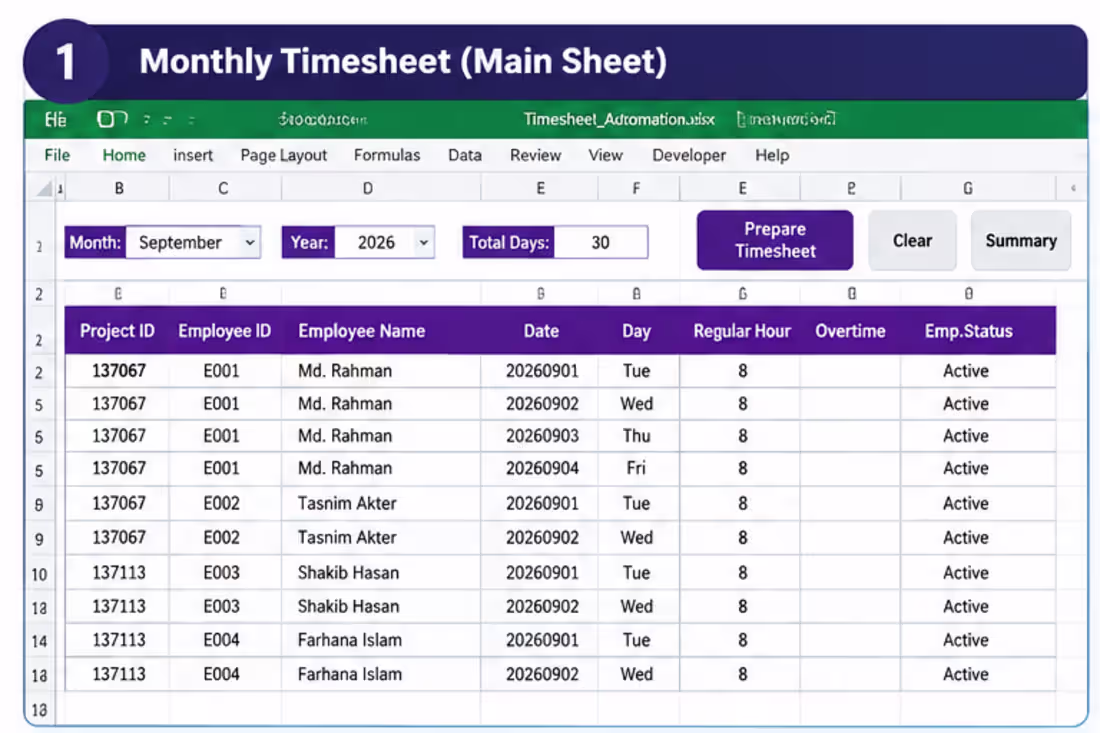Expand the Year dropdown showing 2026
This screenshot has width=1100, height=733.
coord(424,243)
